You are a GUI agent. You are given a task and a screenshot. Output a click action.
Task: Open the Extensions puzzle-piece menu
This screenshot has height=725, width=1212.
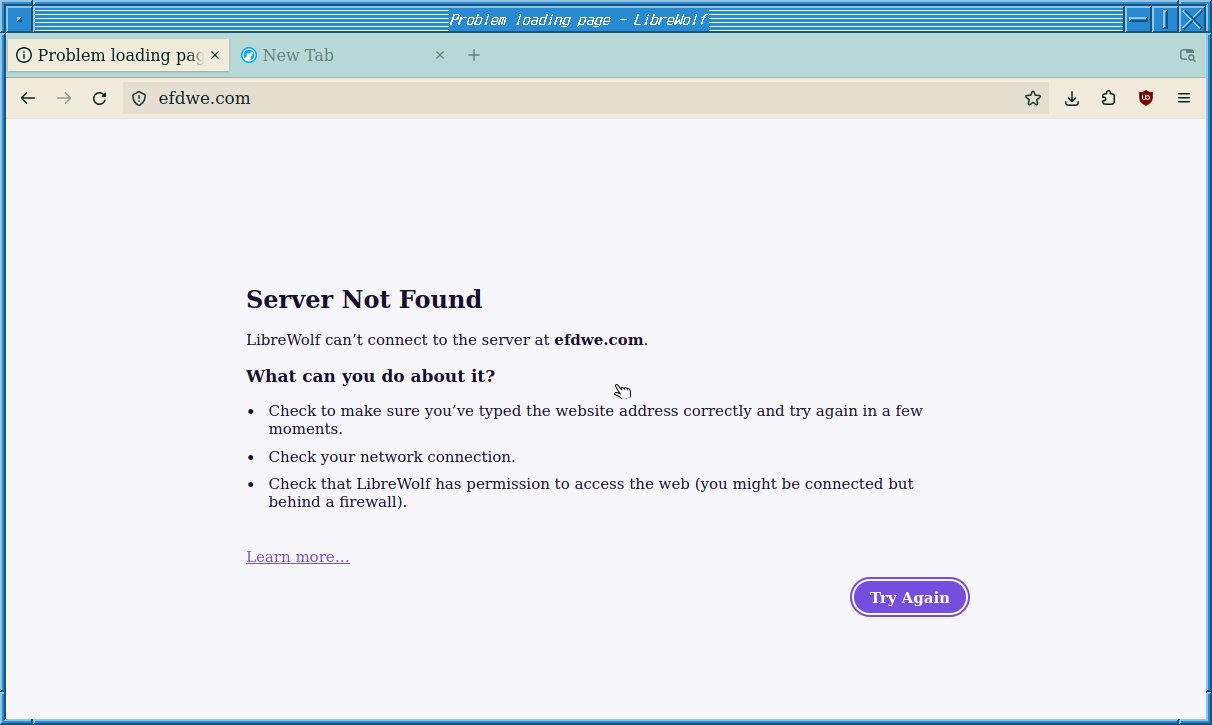point(1109,98)
